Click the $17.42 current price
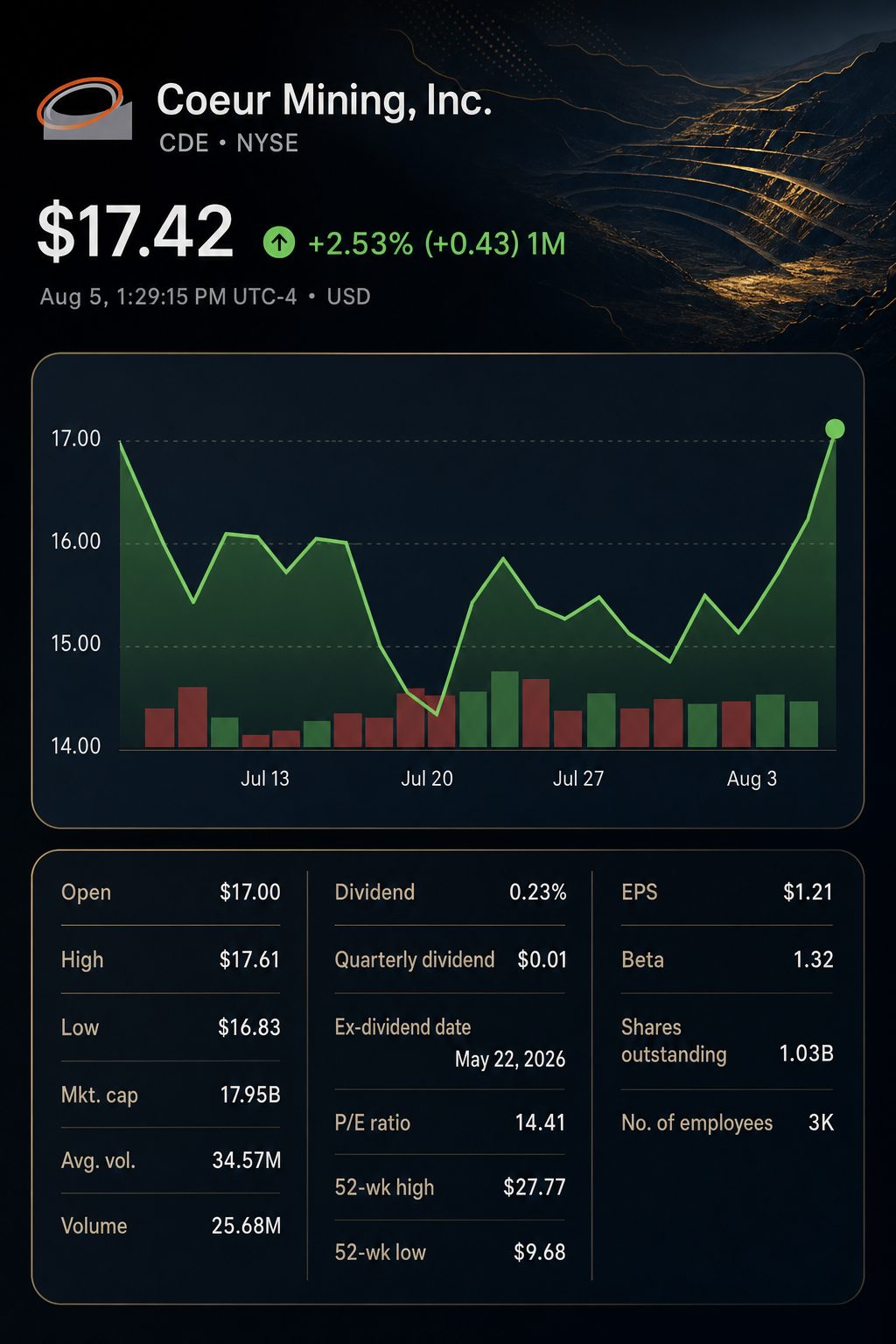Viewport: 896px width, 1344px height. click(136, 232)
